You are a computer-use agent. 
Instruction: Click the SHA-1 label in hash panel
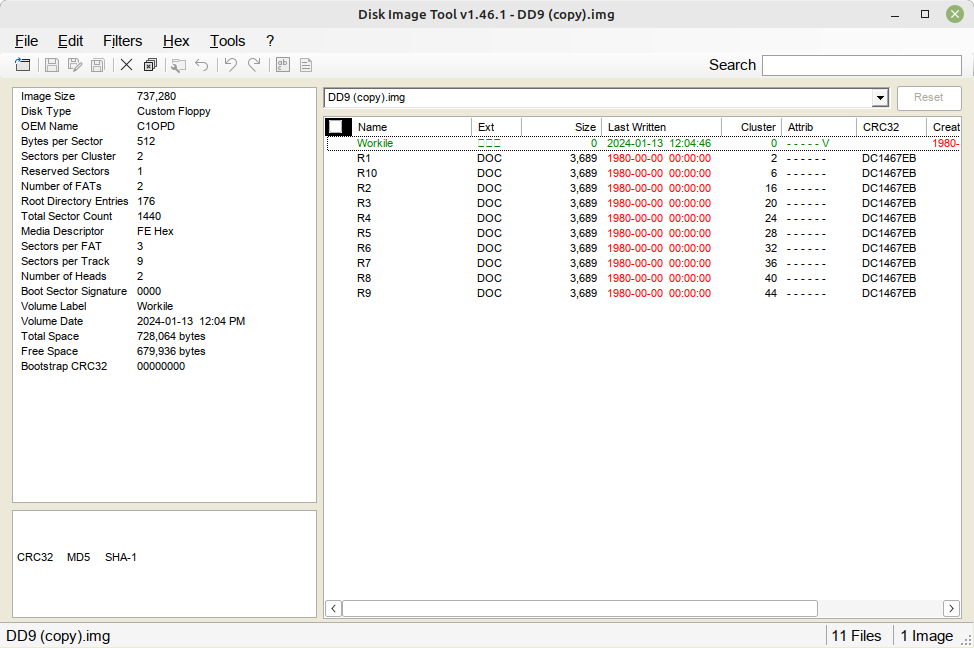click(x=121, y=557)
